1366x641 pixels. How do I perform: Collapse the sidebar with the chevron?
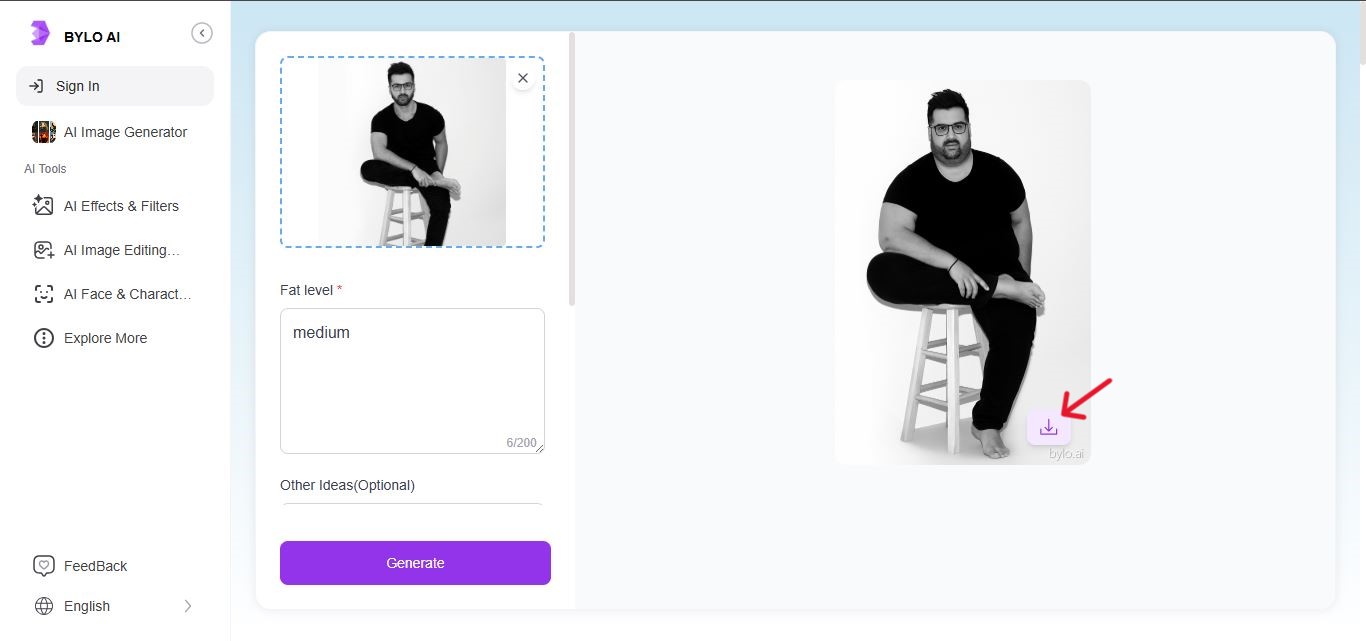coord(202,32)
